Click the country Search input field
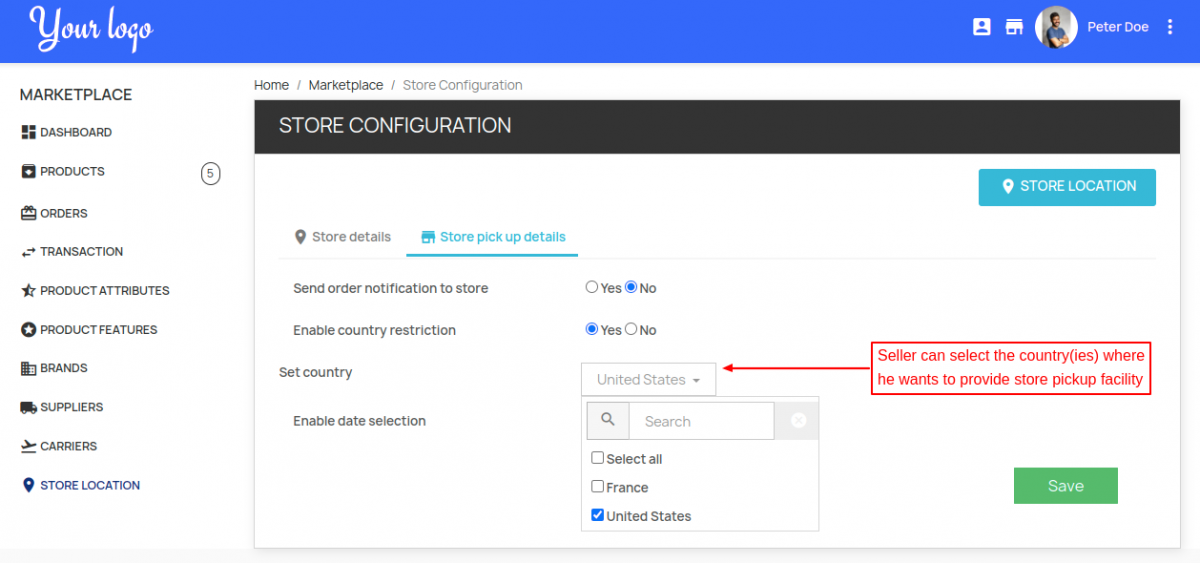The height and width of the screenshot is (563, 1200). [x=701, y=421]
